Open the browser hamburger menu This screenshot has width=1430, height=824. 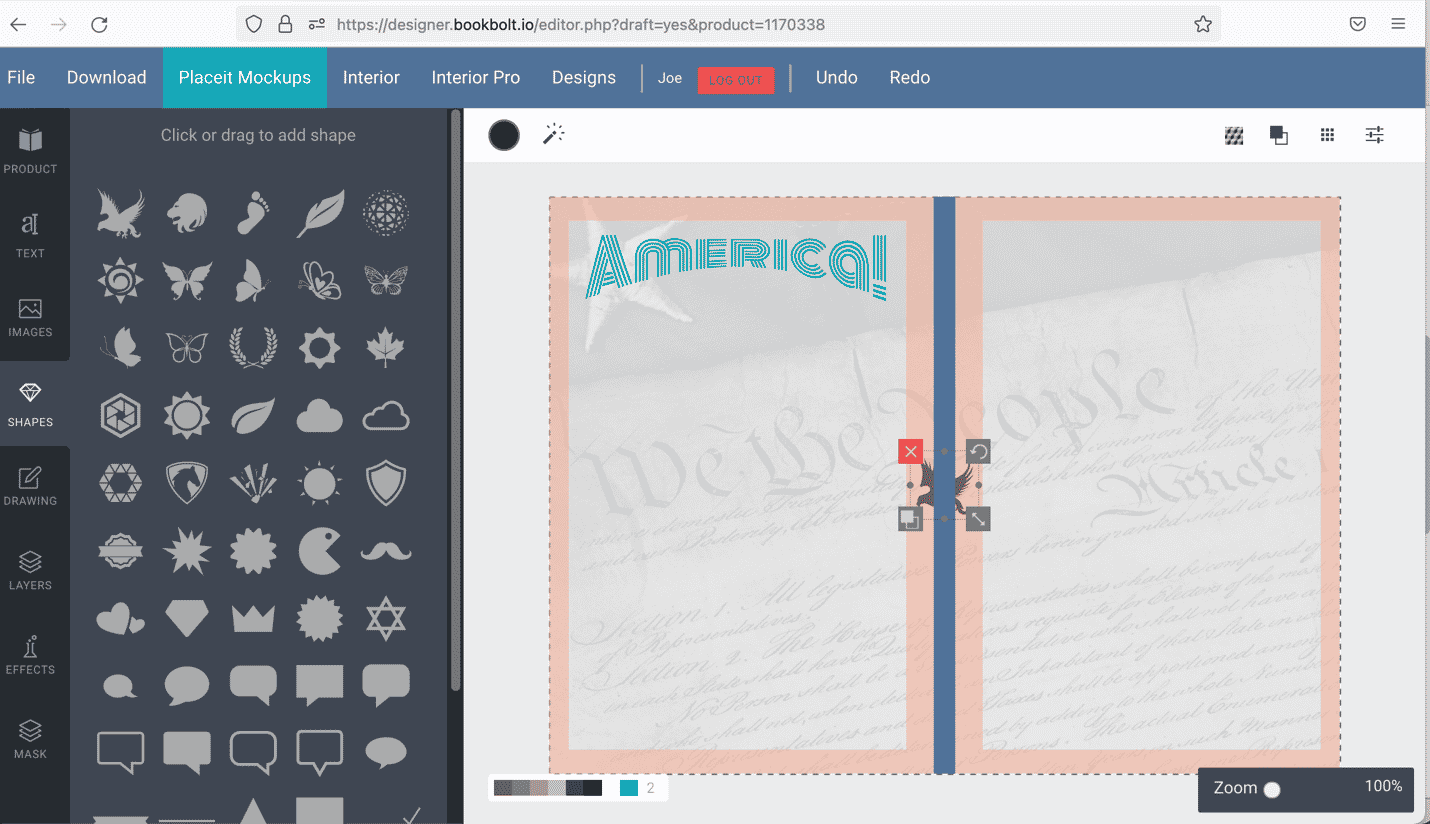1398,24
